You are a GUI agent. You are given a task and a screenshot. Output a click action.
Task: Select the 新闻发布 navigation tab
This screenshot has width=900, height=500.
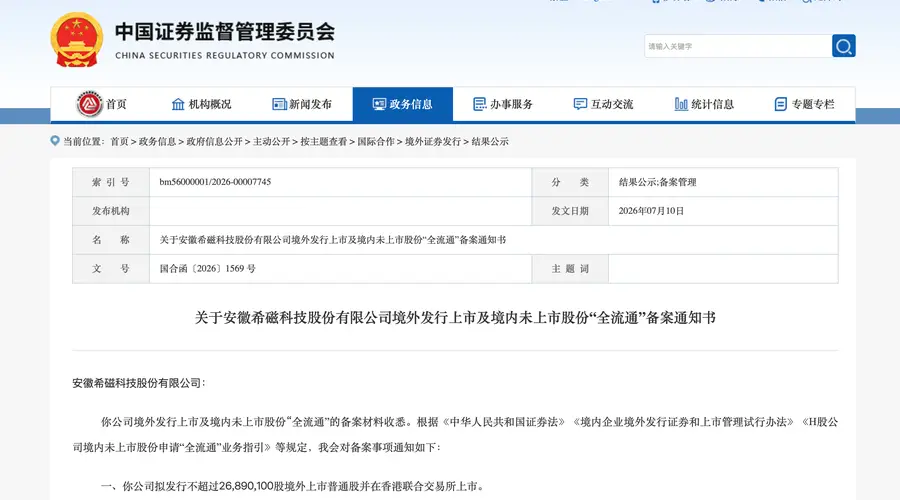click(x=302, y=104)
